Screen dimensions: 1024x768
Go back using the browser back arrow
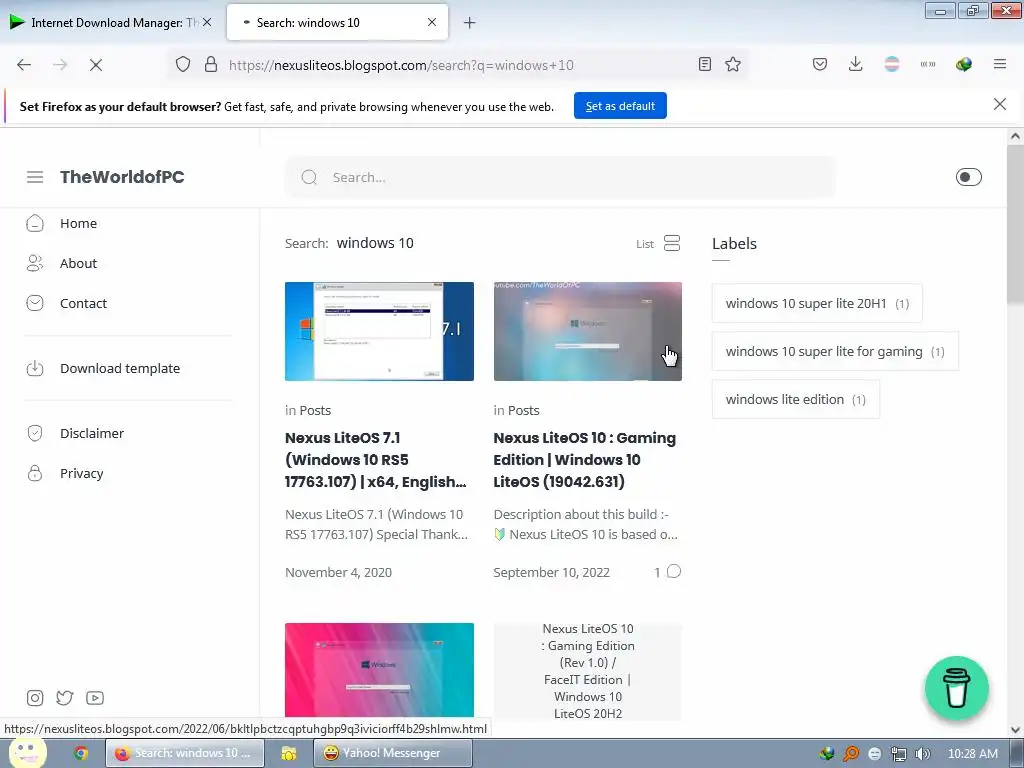click(24, 65)
